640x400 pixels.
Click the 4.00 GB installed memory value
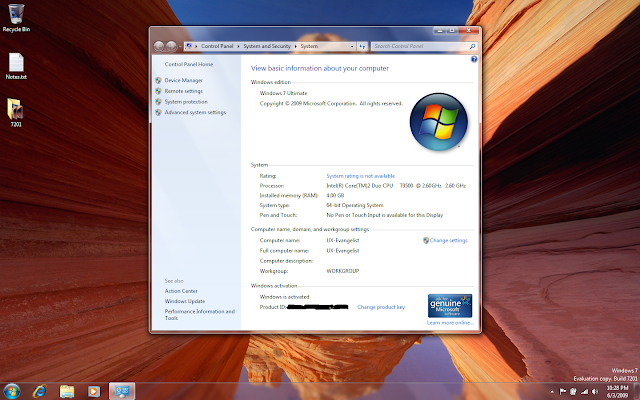pos(335,196)
